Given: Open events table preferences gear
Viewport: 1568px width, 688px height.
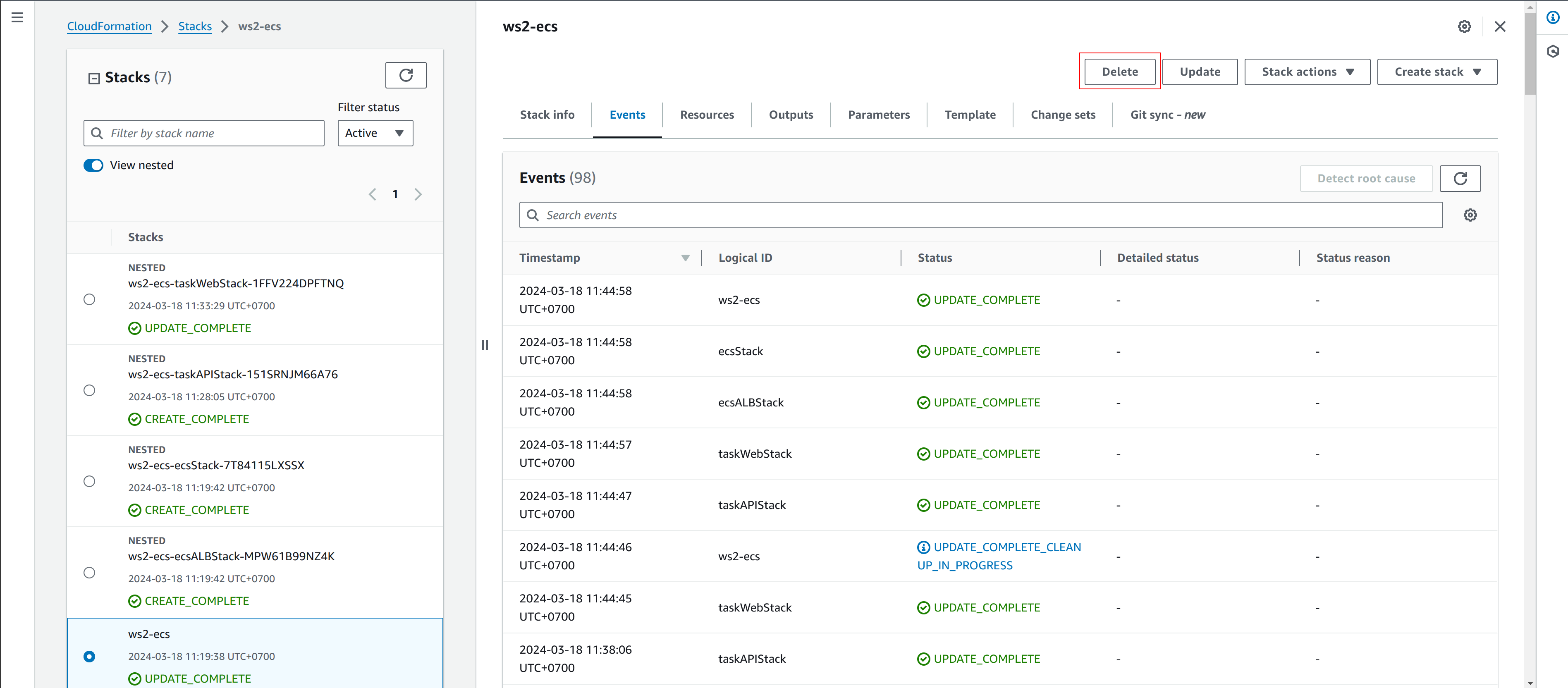Looking at the screenshot, I should [x=1470, y=215].
